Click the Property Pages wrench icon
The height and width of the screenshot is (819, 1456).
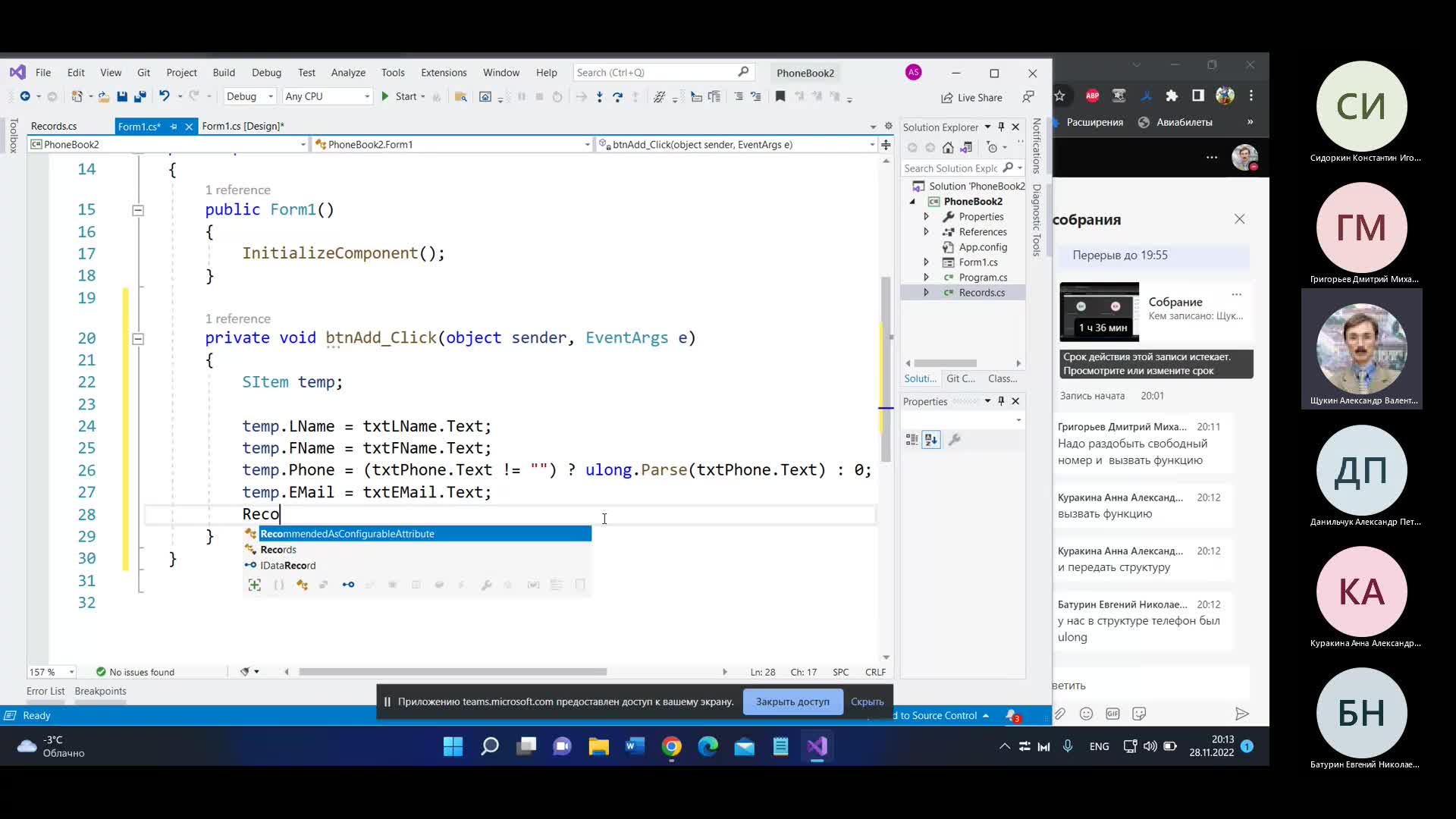(x=955, y=439)
